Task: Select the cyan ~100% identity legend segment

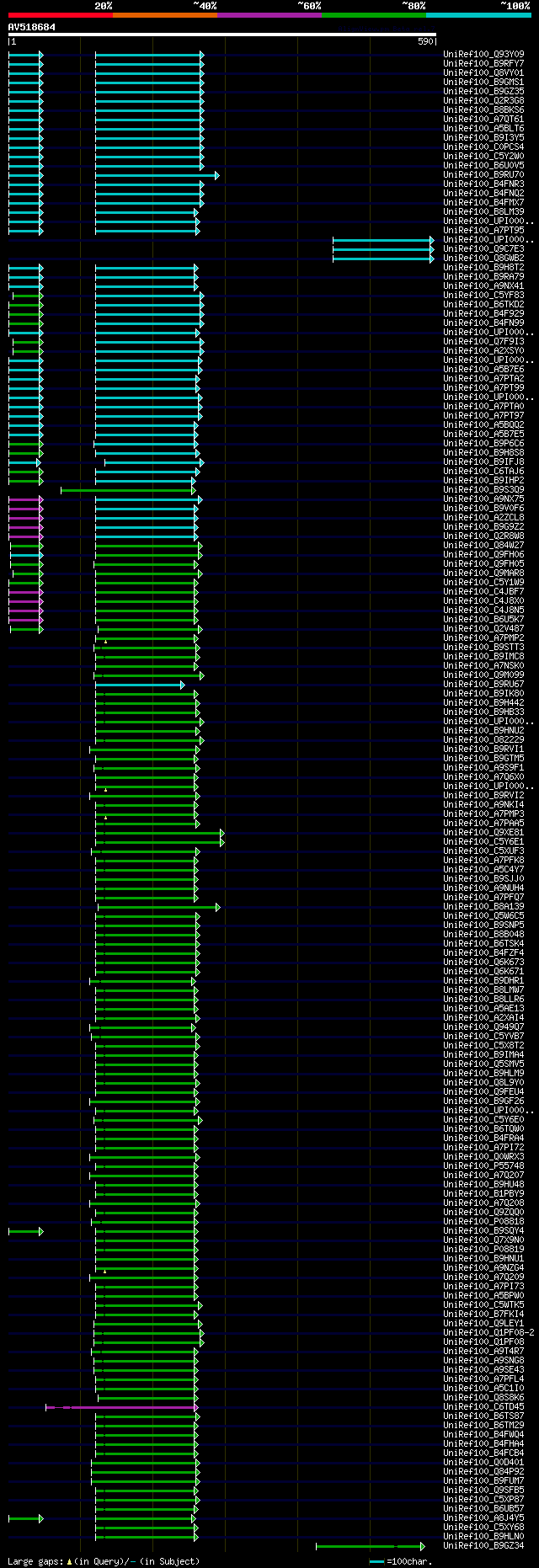Action: click(x=478, y=15)
